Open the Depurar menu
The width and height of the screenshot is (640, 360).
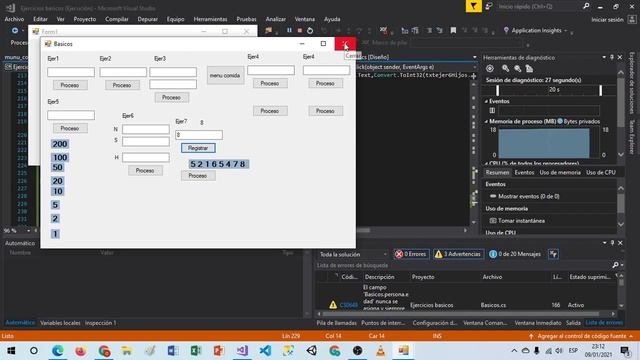tap(148, 19)
